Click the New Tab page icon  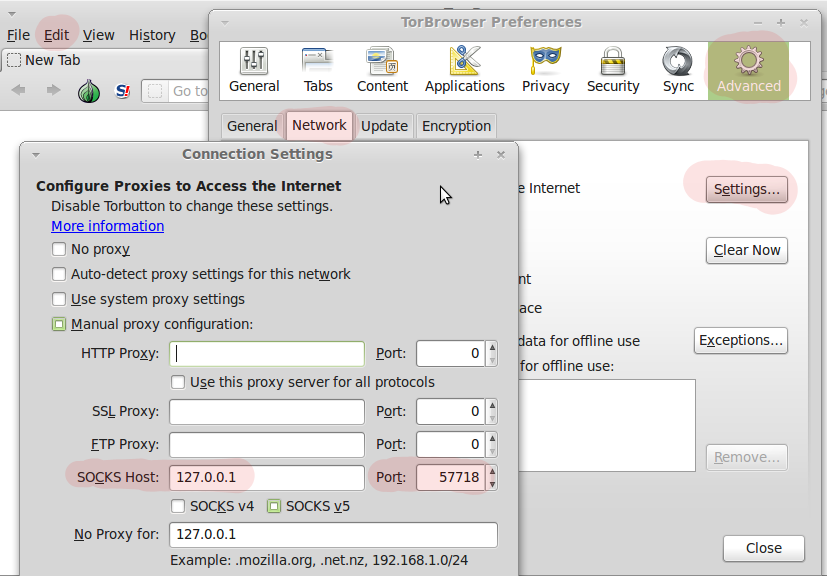pyautogui.click(x=14, y=61)
